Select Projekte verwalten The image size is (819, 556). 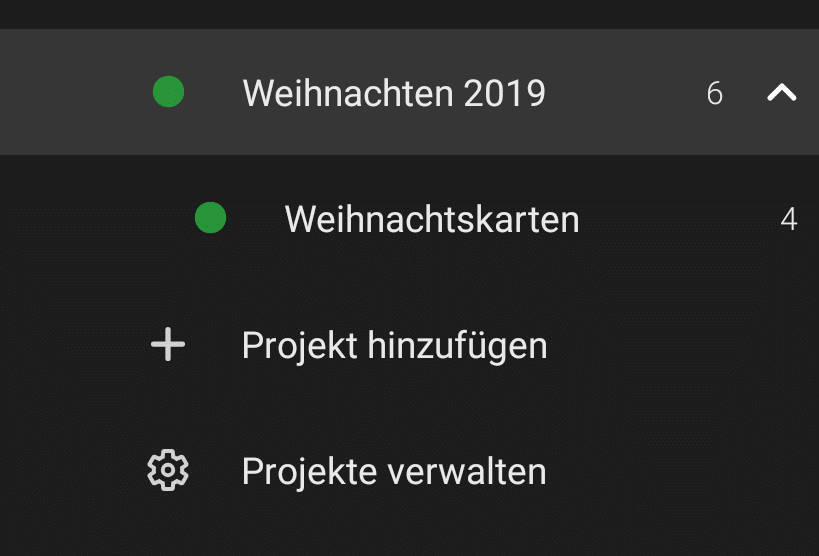tap(410, 471)
